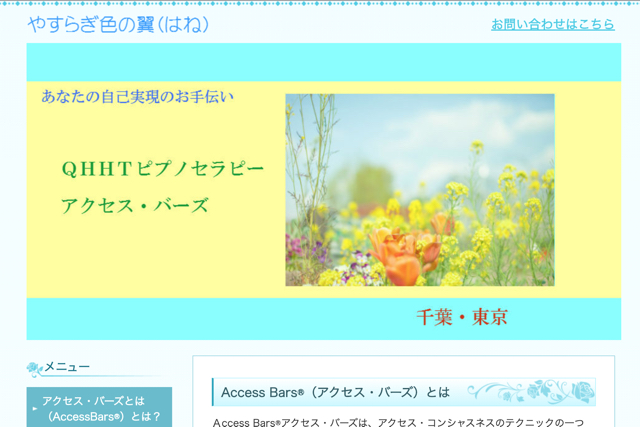
Task: Select the heading あなたの自己実現のお手伝い
Action: pyautogui.click(x=138, y=97)
